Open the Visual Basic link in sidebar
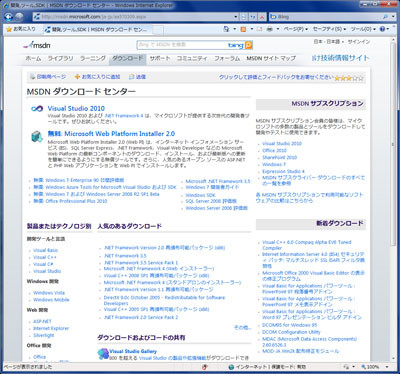The image size is (400, 374). 46,250
